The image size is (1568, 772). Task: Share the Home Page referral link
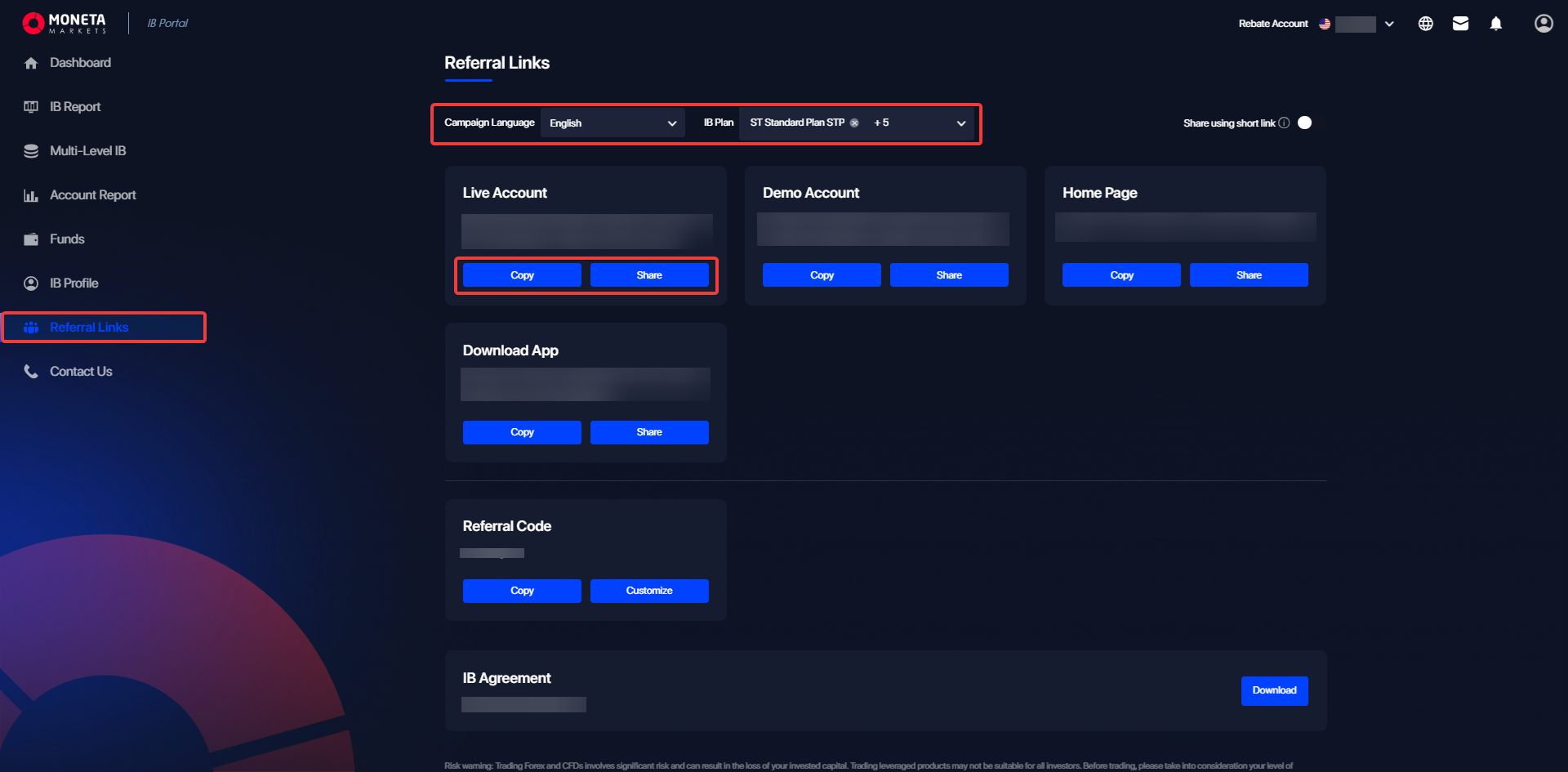1249,275
